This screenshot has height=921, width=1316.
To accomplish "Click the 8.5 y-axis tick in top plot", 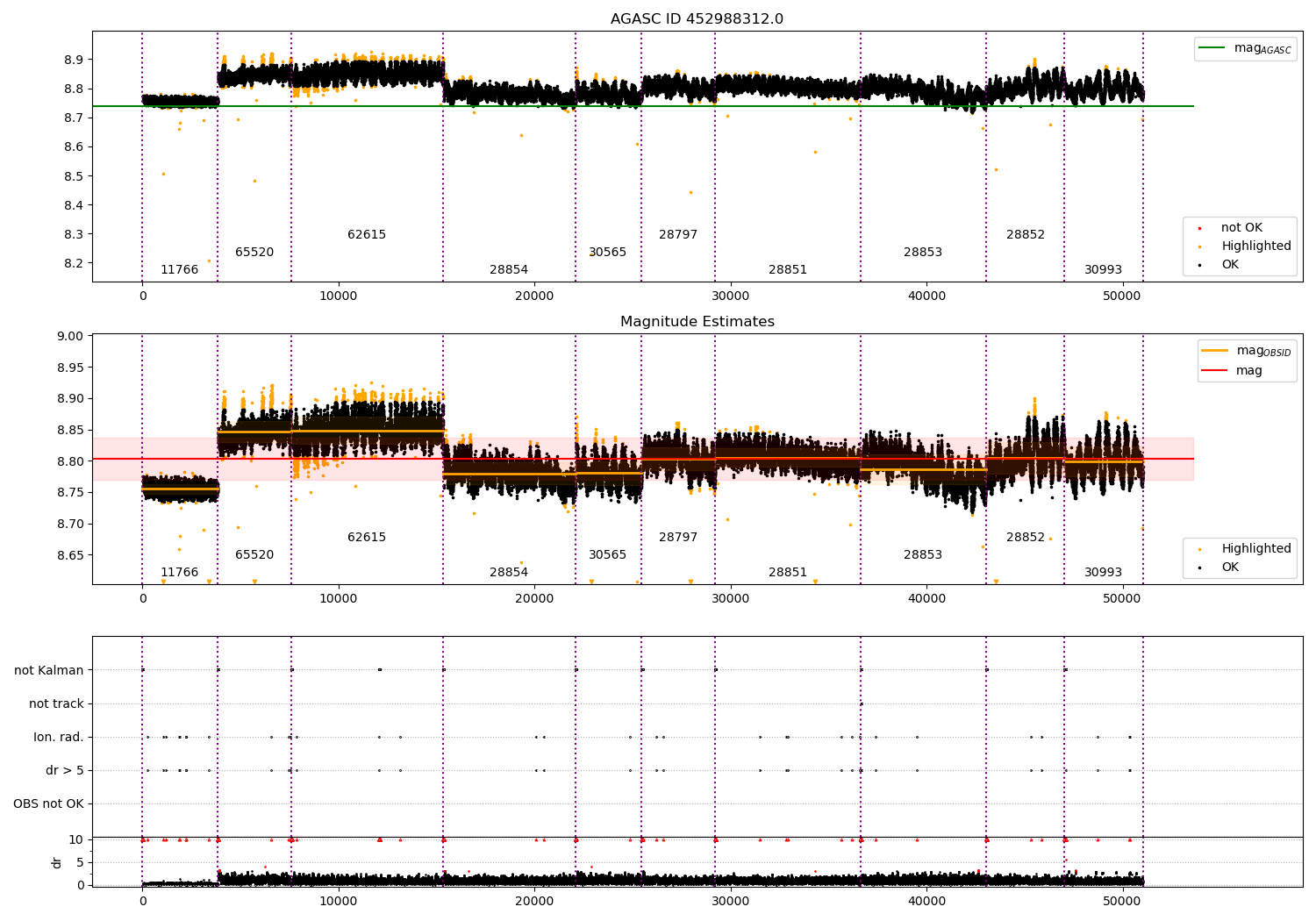I will 74,176.
